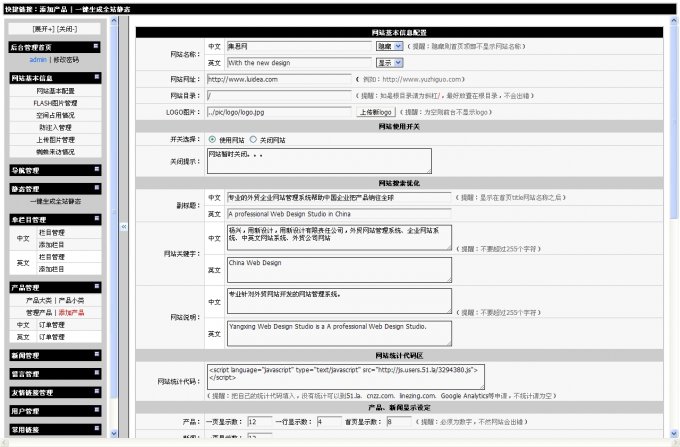Open 产品小类 in the sidebar

[x=72, y=300]
